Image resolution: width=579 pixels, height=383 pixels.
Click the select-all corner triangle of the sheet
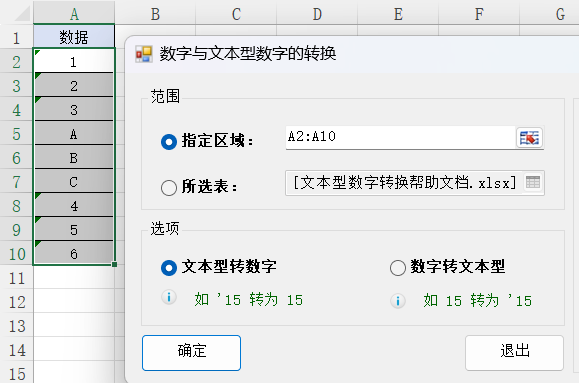23,14
